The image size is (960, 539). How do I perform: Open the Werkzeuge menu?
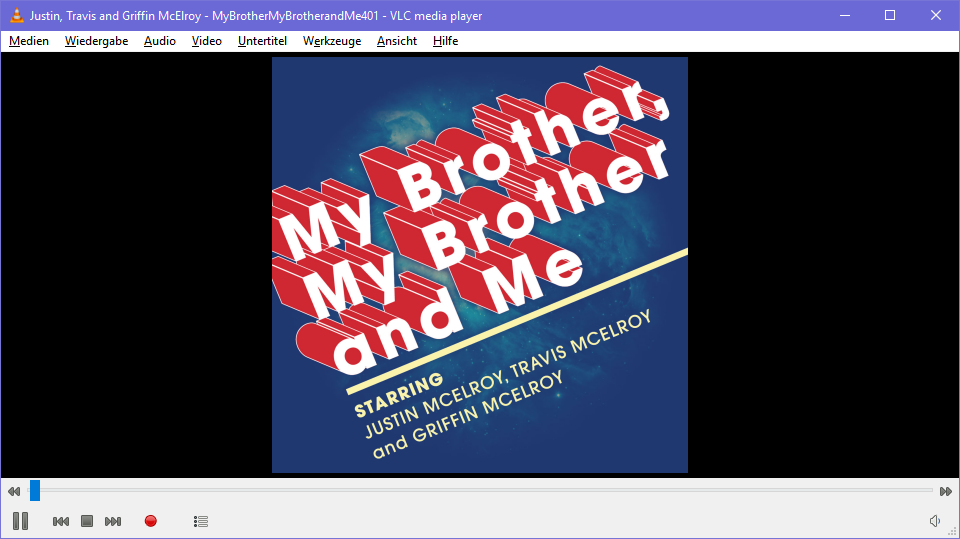point(331,41)
